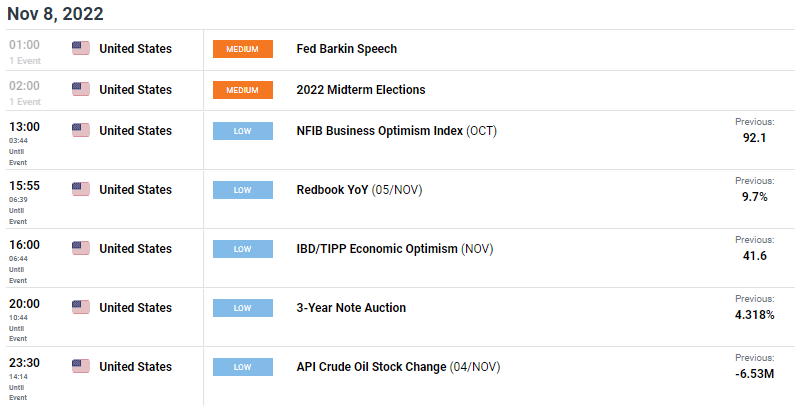Open the 2022 Midterm Elections event
This screenshot has height=409, width=795.
[361, 90]
